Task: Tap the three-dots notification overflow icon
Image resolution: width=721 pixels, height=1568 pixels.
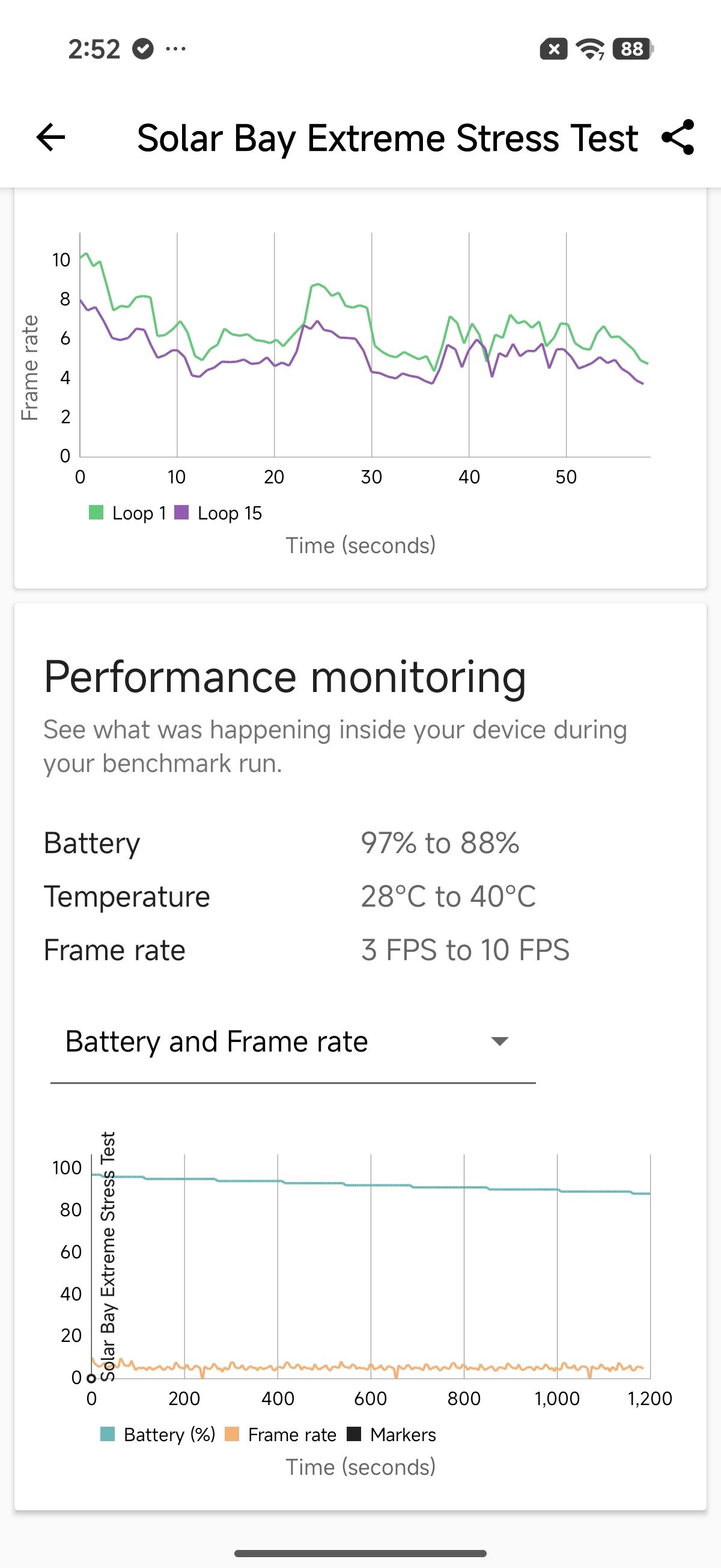Action: pyautogui.click(x=176, y=49)
